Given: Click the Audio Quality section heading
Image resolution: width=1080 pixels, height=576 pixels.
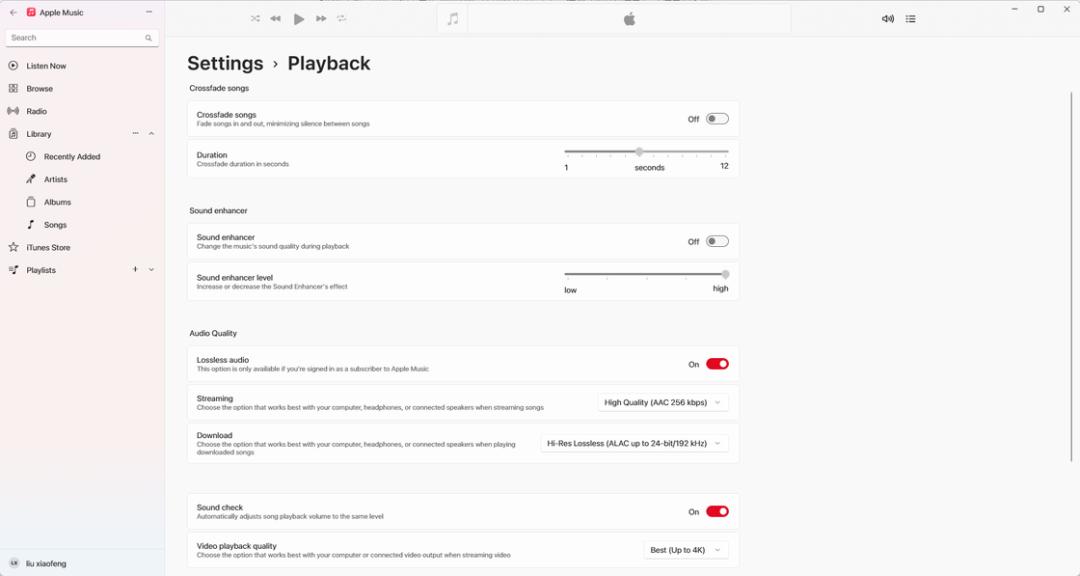Looking at the screenshot, I should 213,333.
